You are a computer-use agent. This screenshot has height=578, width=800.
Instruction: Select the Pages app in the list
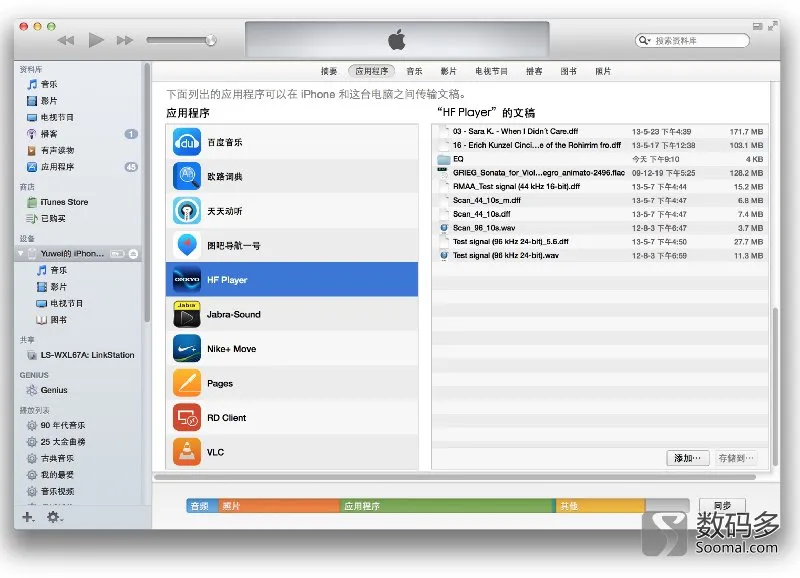point(292,383)
